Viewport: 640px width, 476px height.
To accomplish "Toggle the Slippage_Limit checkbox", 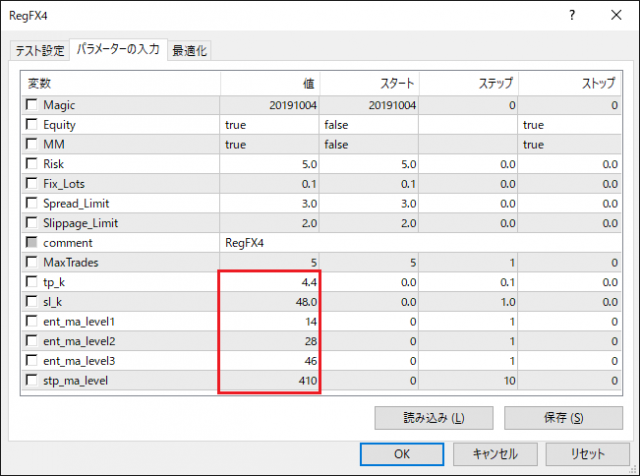I will tap(31, 222).
